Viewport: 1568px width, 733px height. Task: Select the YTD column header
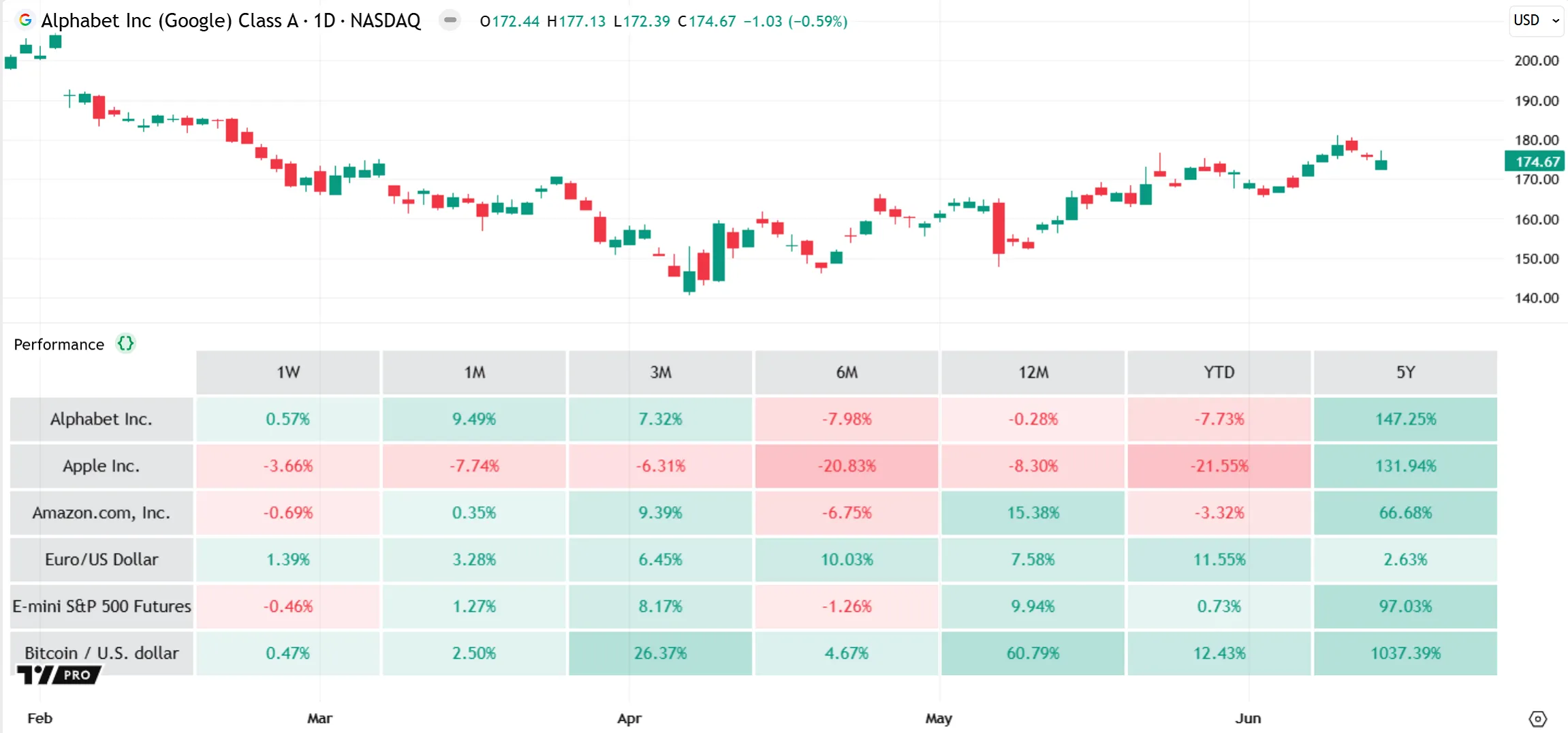pyautogui.click(x=1219, y=372)
